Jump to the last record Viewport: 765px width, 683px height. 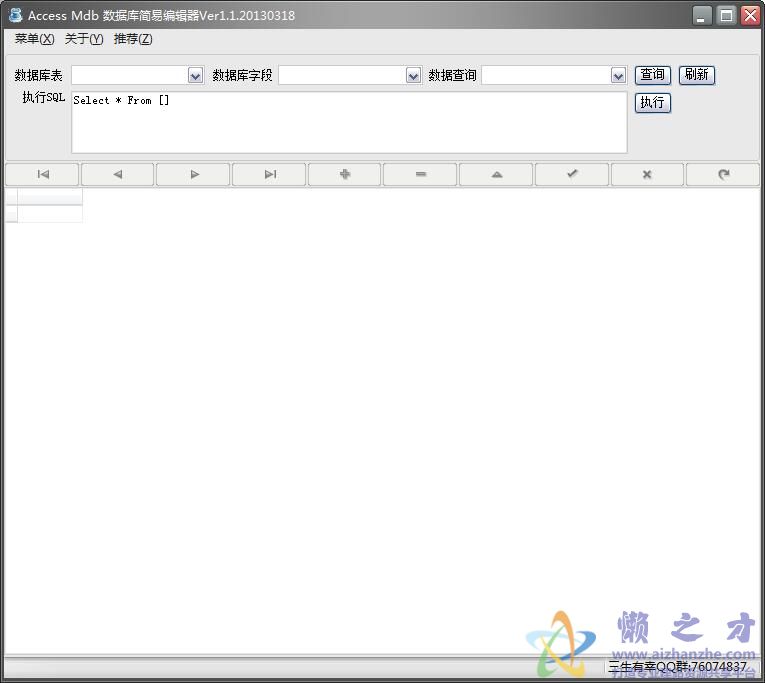coord(269,174)
